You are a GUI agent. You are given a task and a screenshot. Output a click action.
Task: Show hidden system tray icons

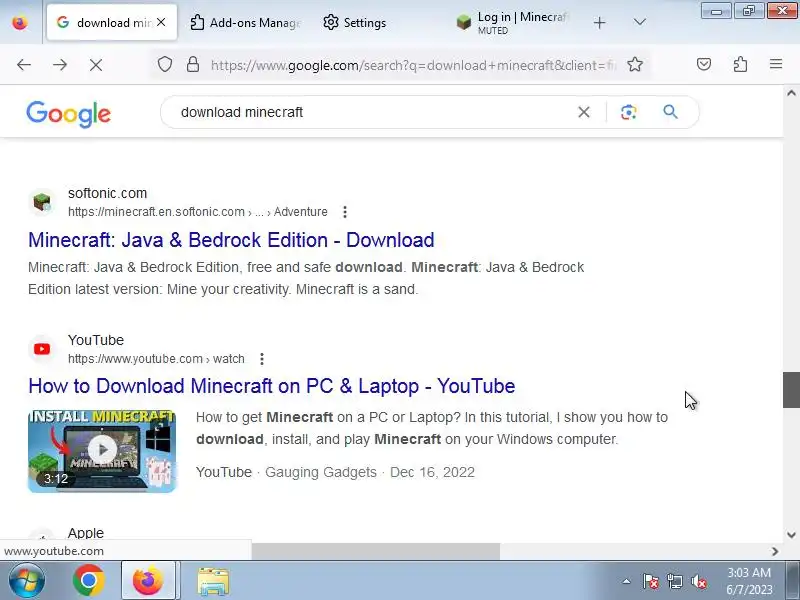pos(627,581)
